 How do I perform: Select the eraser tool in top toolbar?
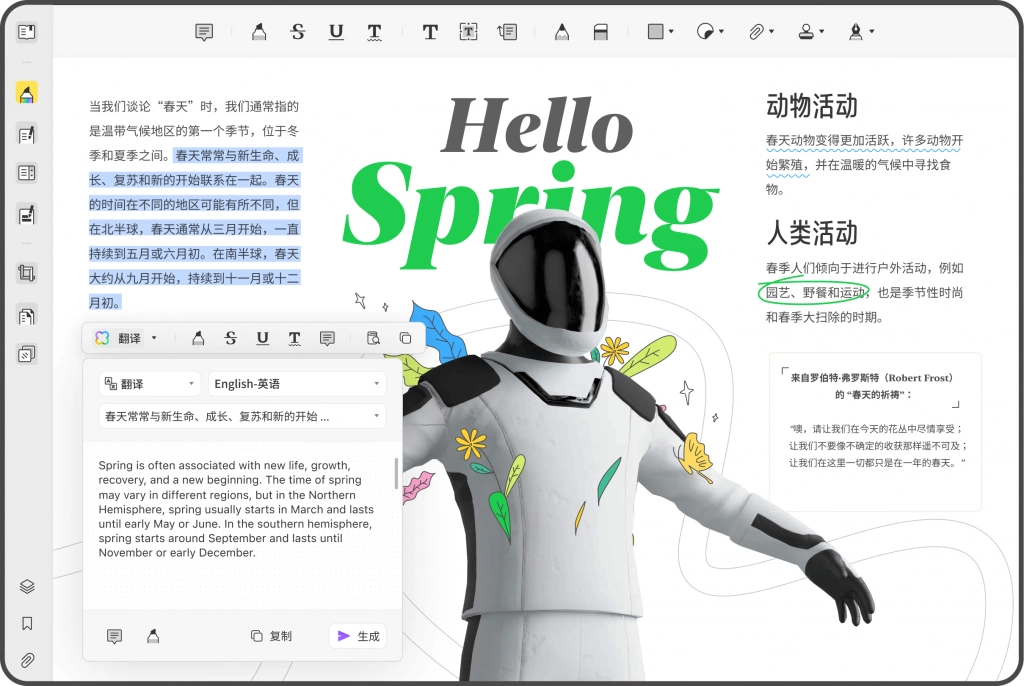point(600,31)
